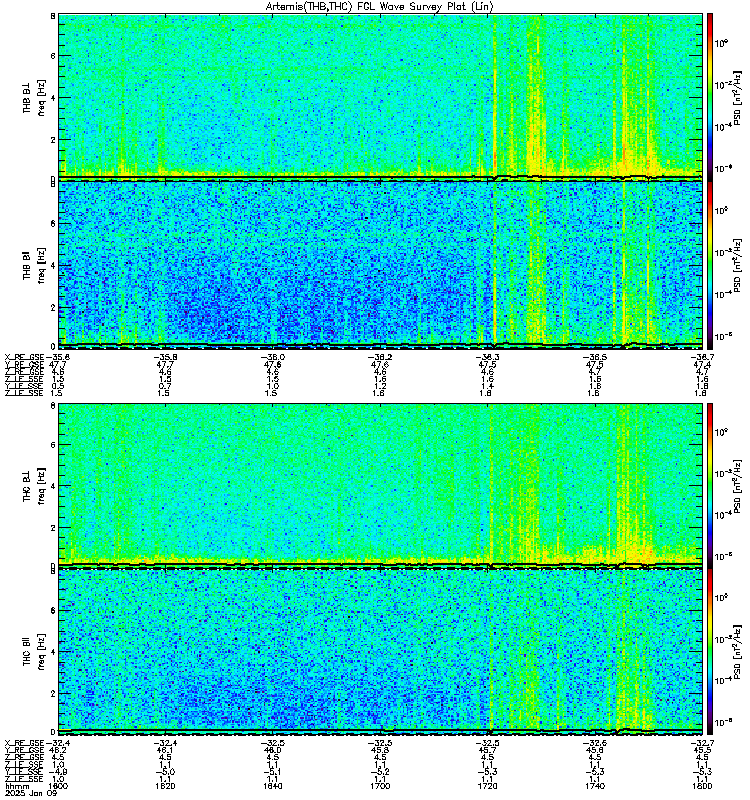
Task: Click the Y_LE_SSE value -5.2
Action: 380,772
